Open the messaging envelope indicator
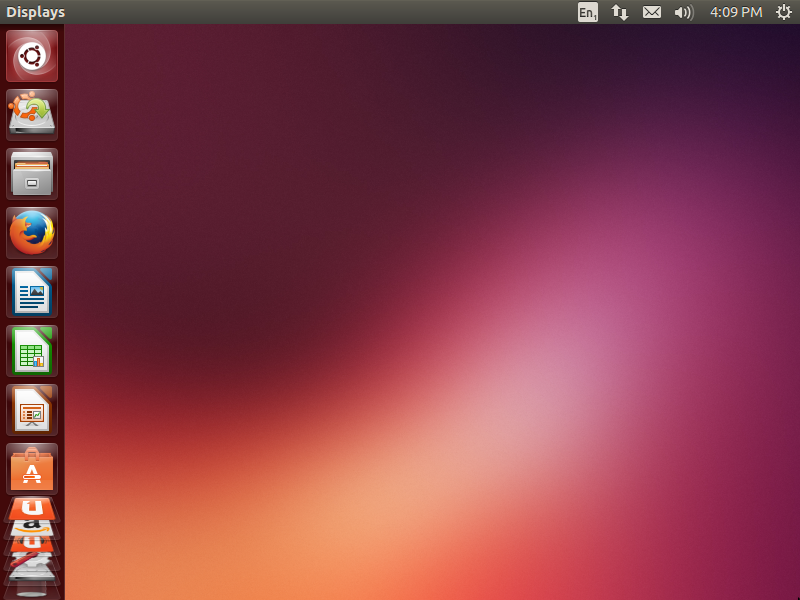800x600 pixels. [652, 12]
